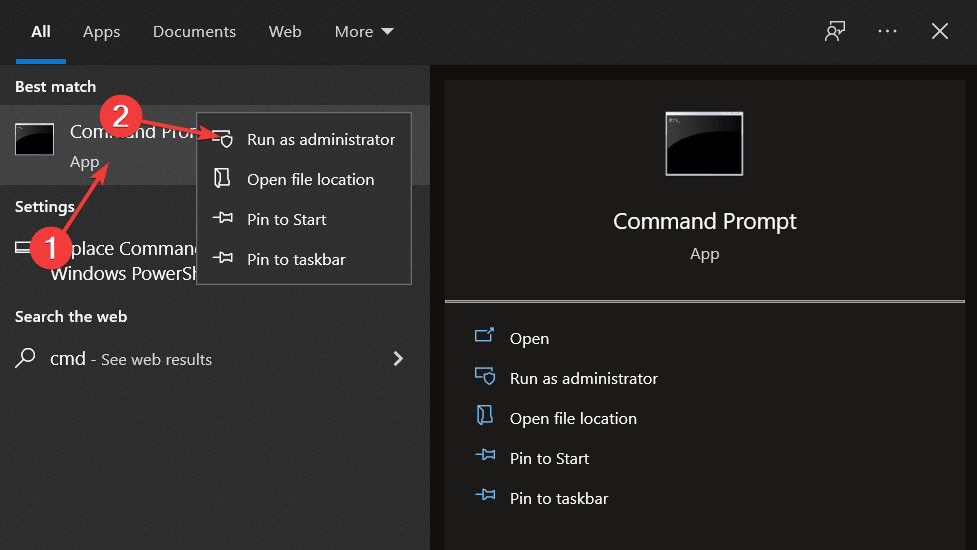Open the three-dot options menu

pyautogui.click(x=887, y=31)
